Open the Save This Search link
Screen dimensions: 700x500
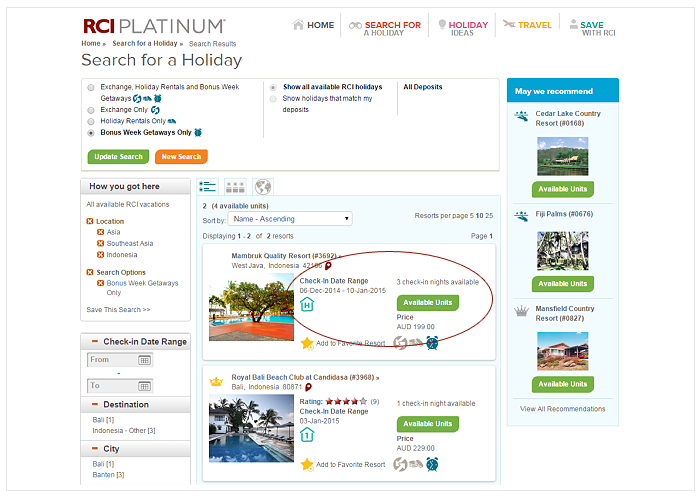[118, 309]
